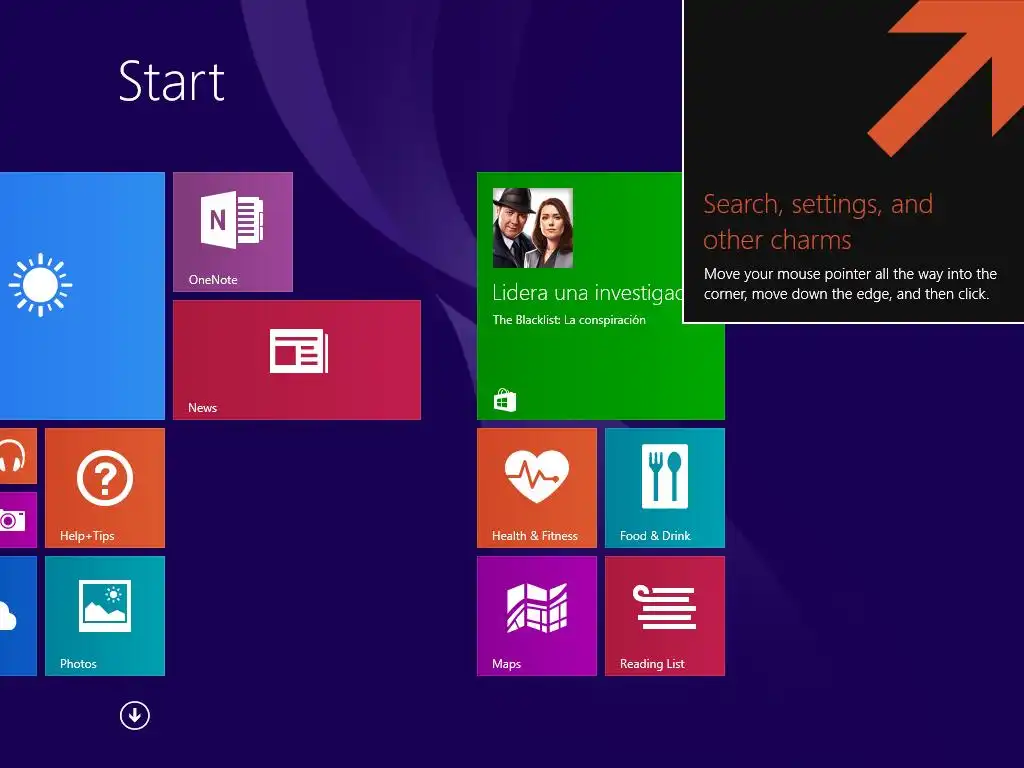The image size is (1024, 768).
Task: Launch the Help+Tips tile
Action: (x=104, y=488)
